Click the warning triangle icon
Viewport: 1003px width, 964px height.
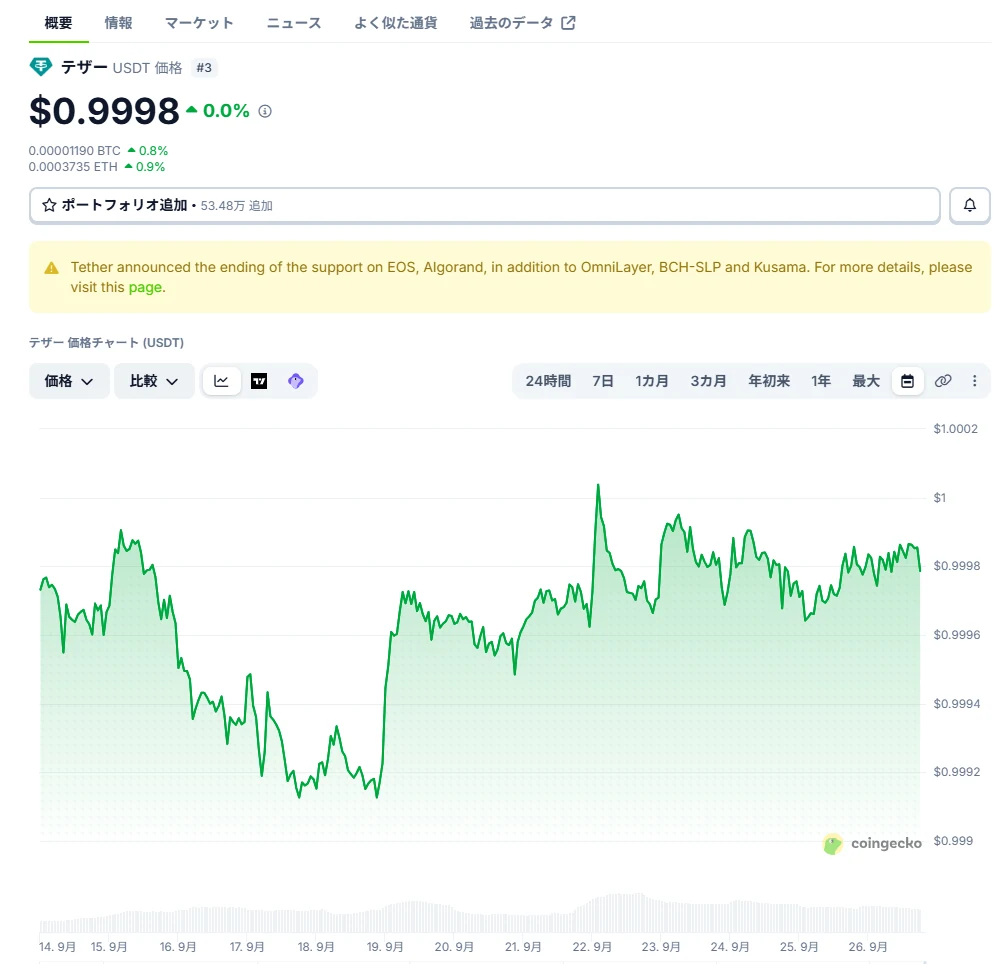click(x=51, y=268)
